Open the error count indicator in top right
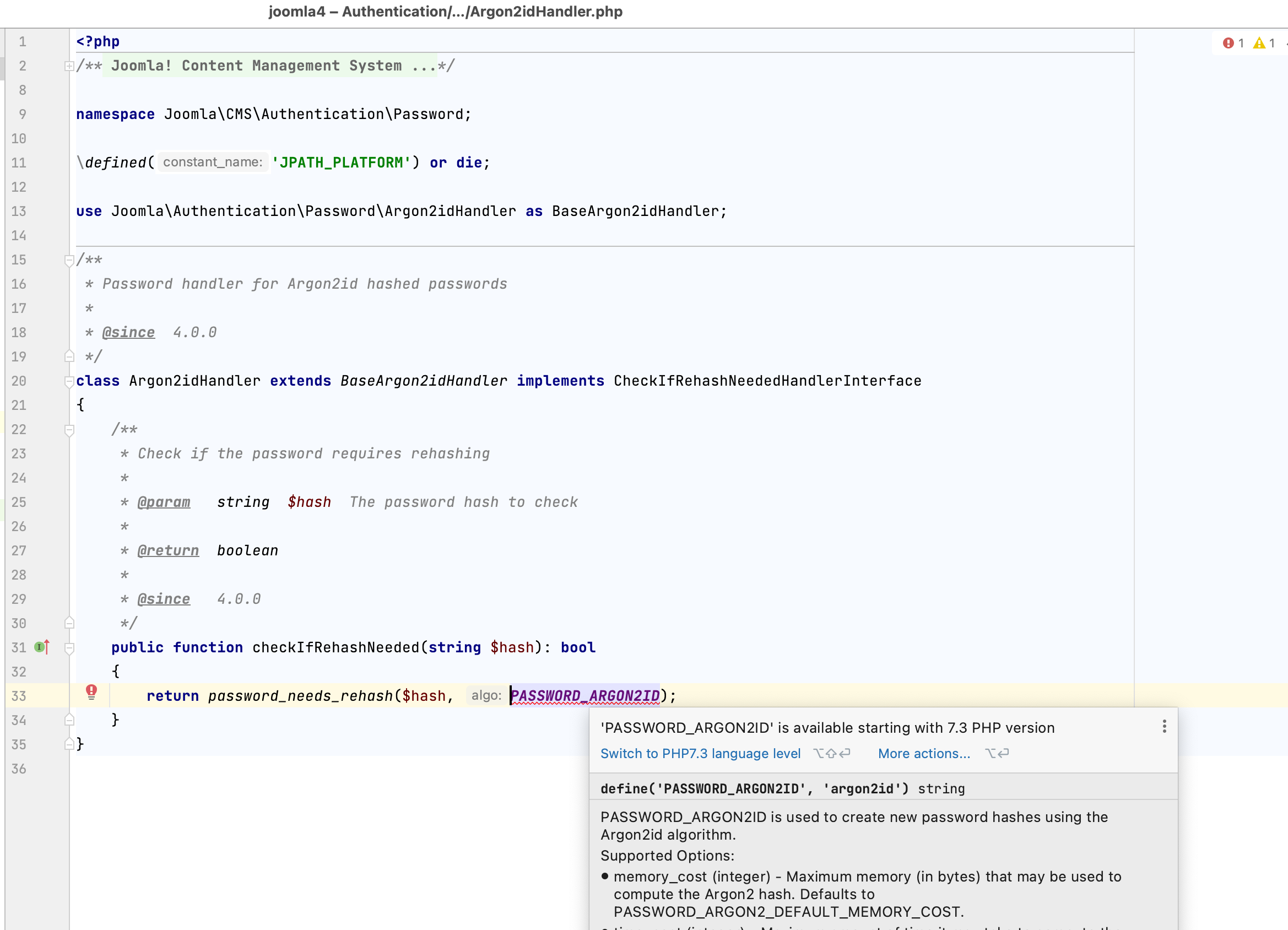Viewport: 1288px width, 930px height. coord(1233,43)
